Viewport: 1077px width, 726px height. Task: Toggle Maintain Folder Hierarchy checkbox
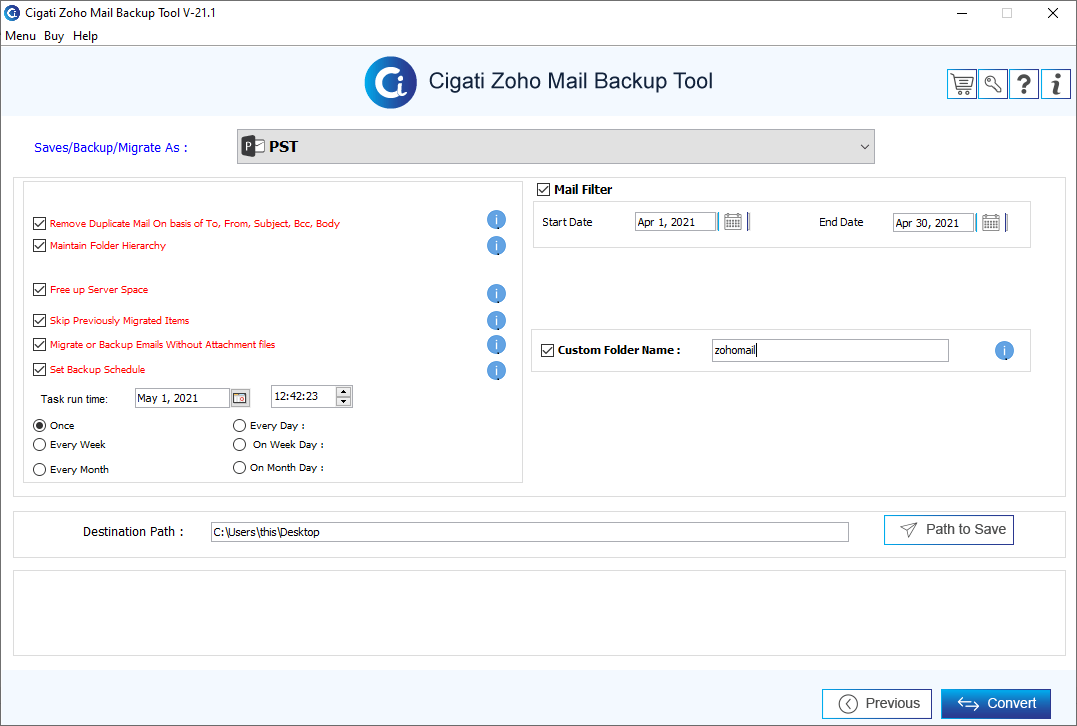pos(39,245)
